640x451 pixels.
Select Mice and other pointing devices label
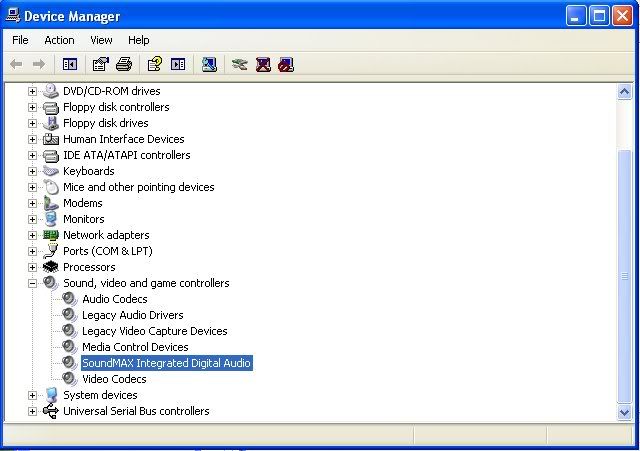(139, 187)
